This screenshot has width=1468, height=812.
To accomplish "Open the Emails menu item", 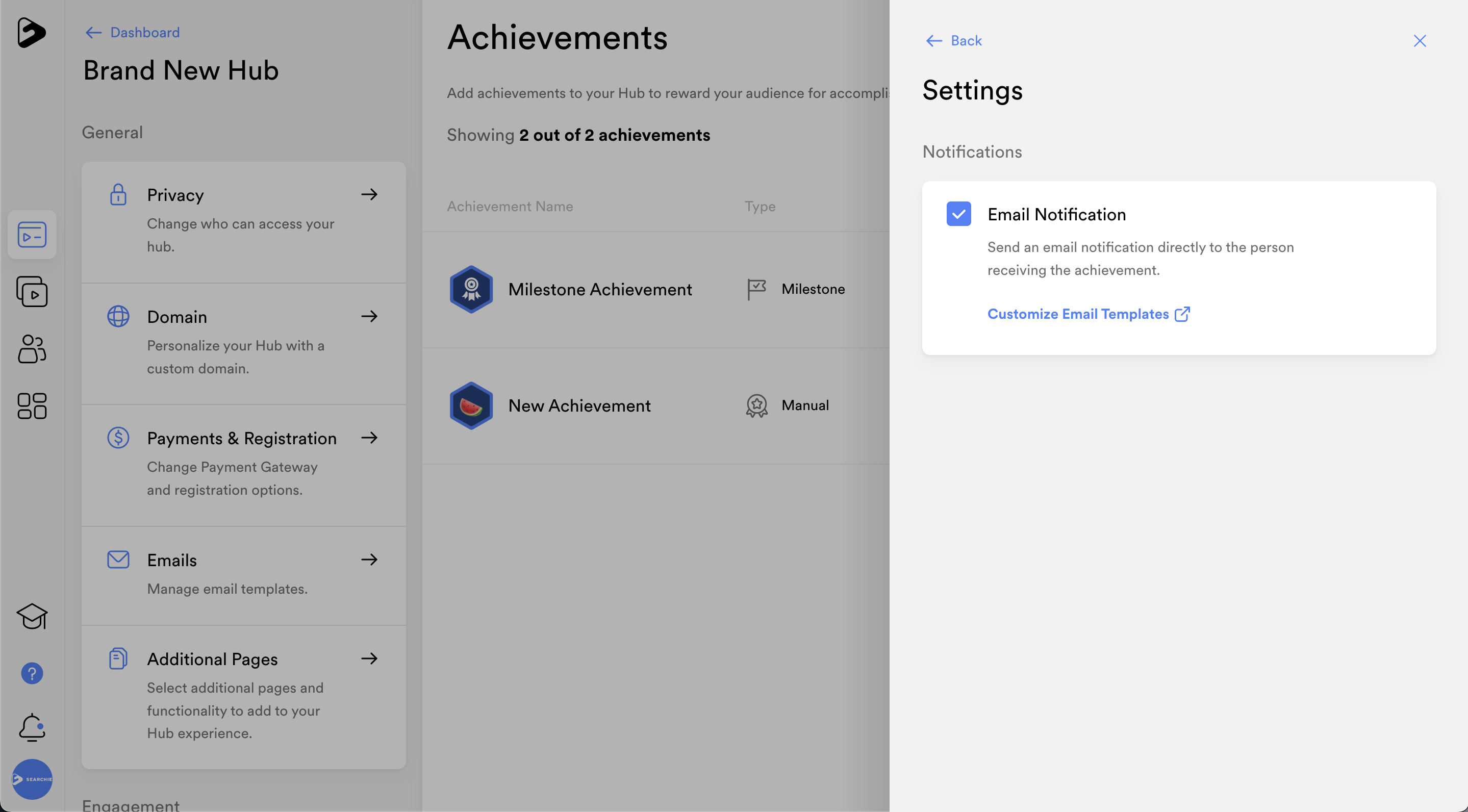I will point(172,560).
